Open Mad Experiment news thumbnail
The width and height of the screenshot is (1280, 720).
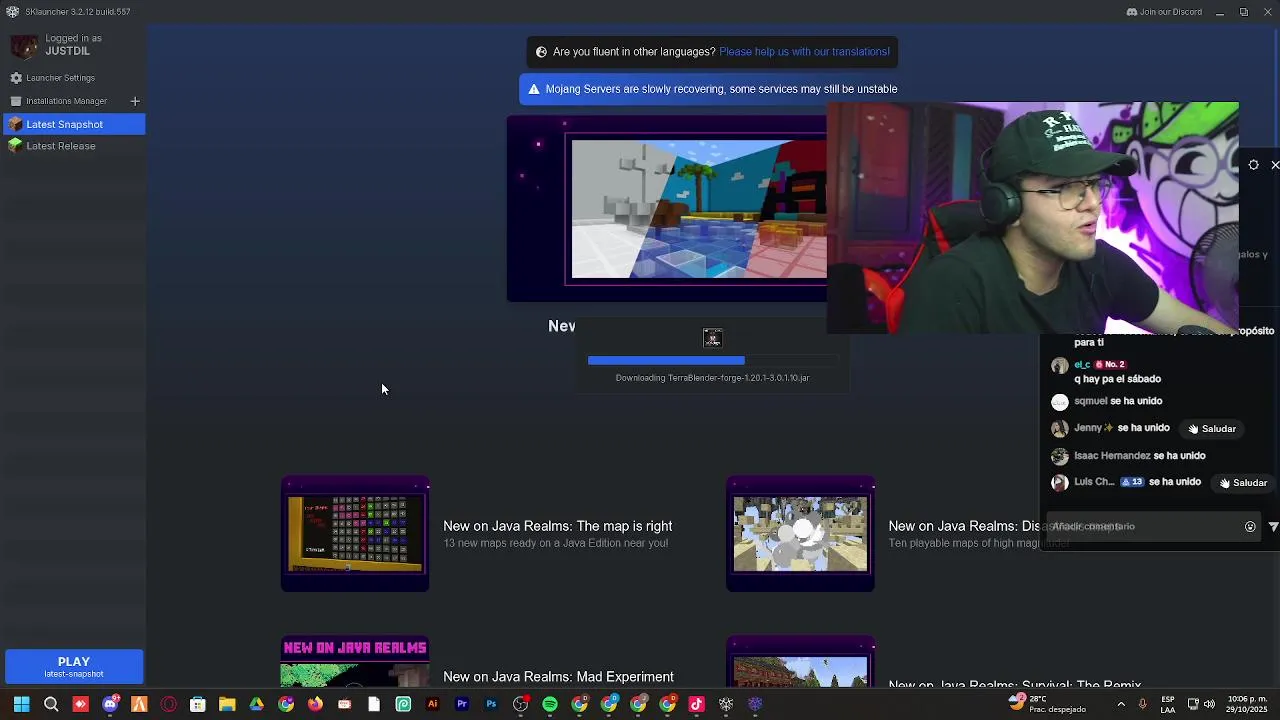pyautogui.click(x=355, y=661)
